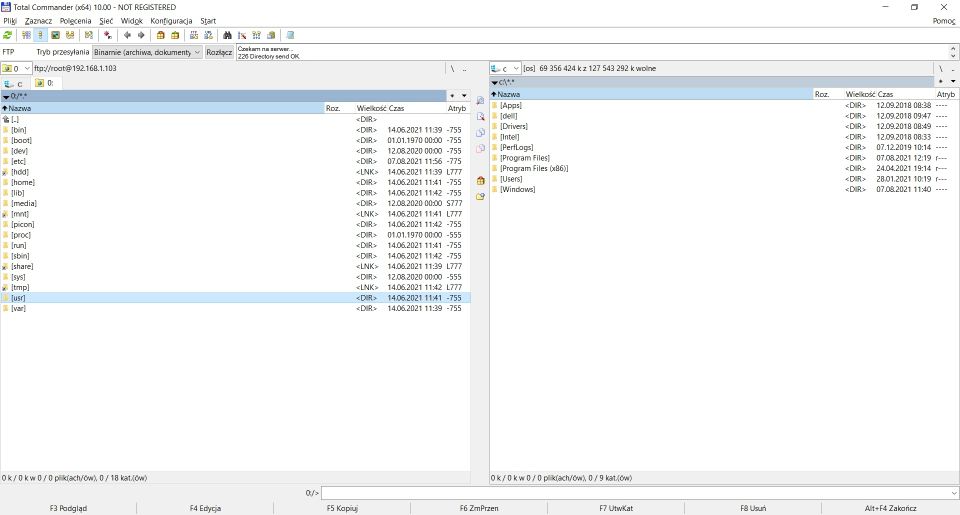Click the copy icon in middle vertical bar
The image size is (960, 515).
pyautogui.click(x=480, y=133)
